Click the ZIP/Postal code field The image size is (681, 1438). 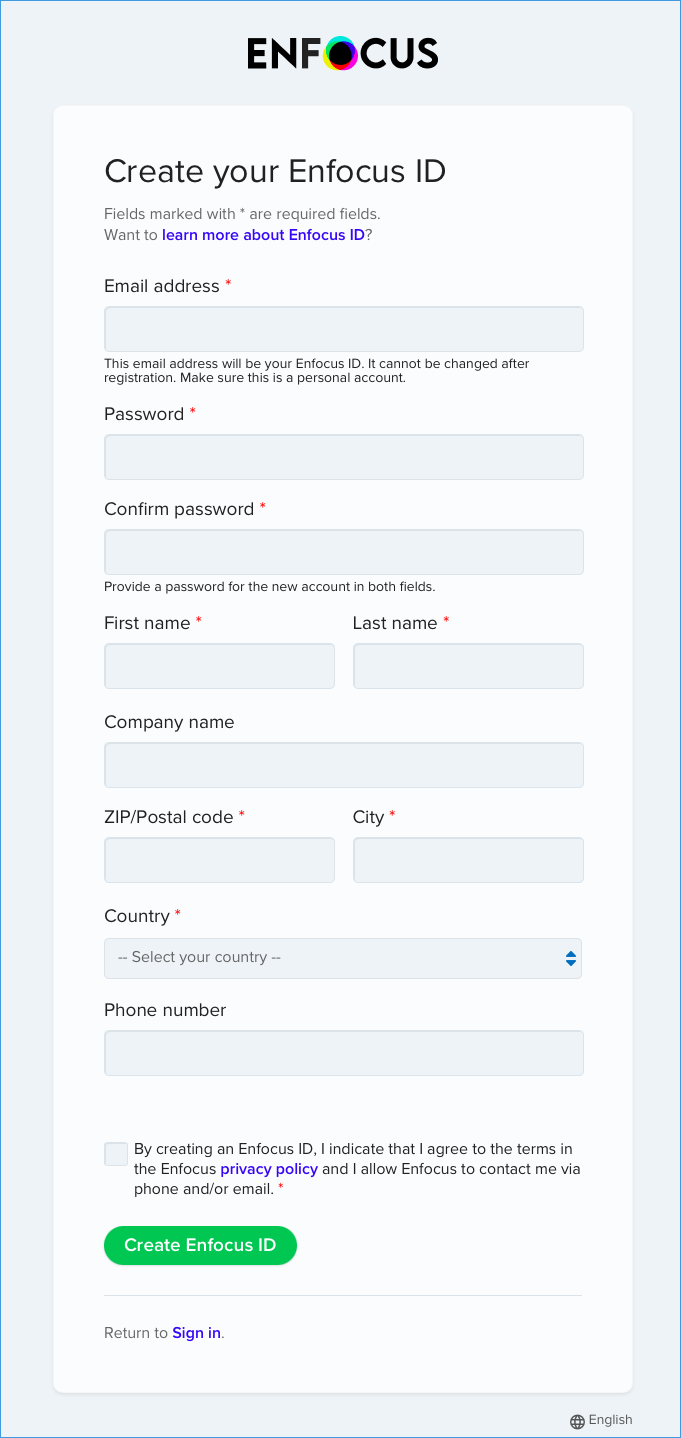219,860
